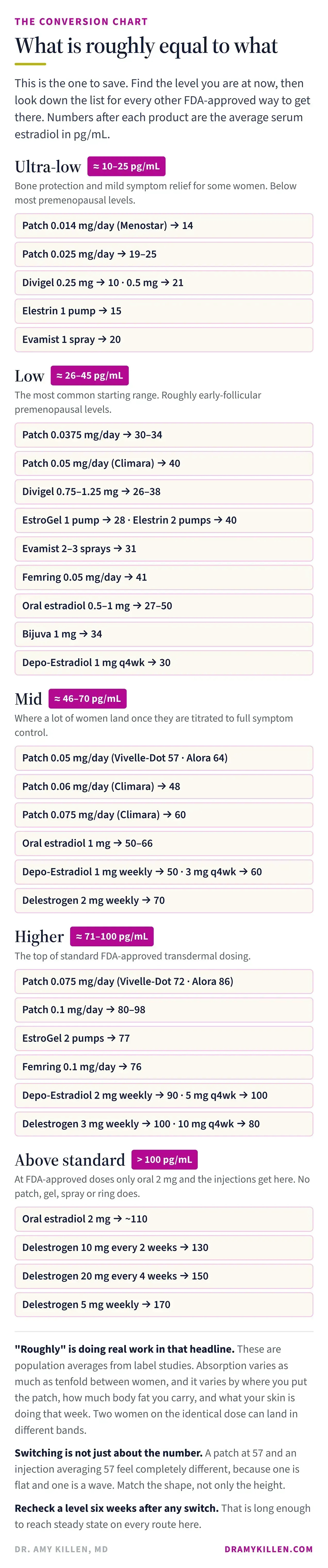Click the Vivelle-Dot 57 · Alora 64 row
This screenshot has height=1568, width=328.
coord(164,758)
